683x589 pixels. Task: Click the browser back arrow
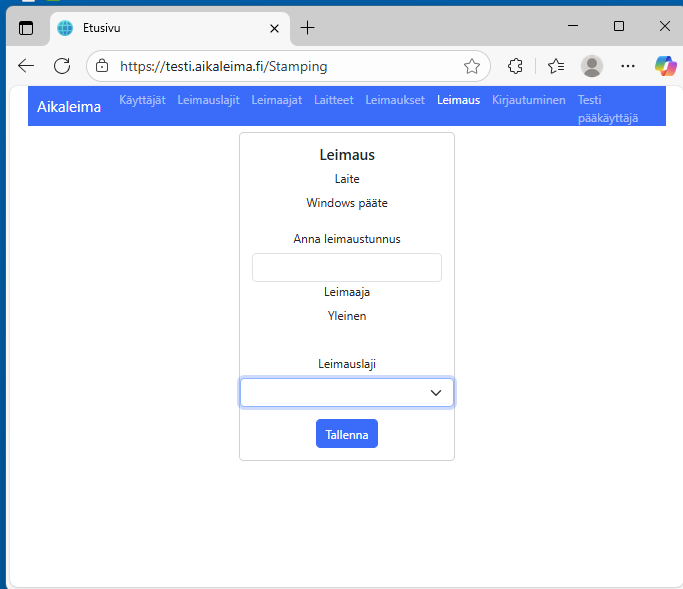pyautogui.click(x=26, y=66)
